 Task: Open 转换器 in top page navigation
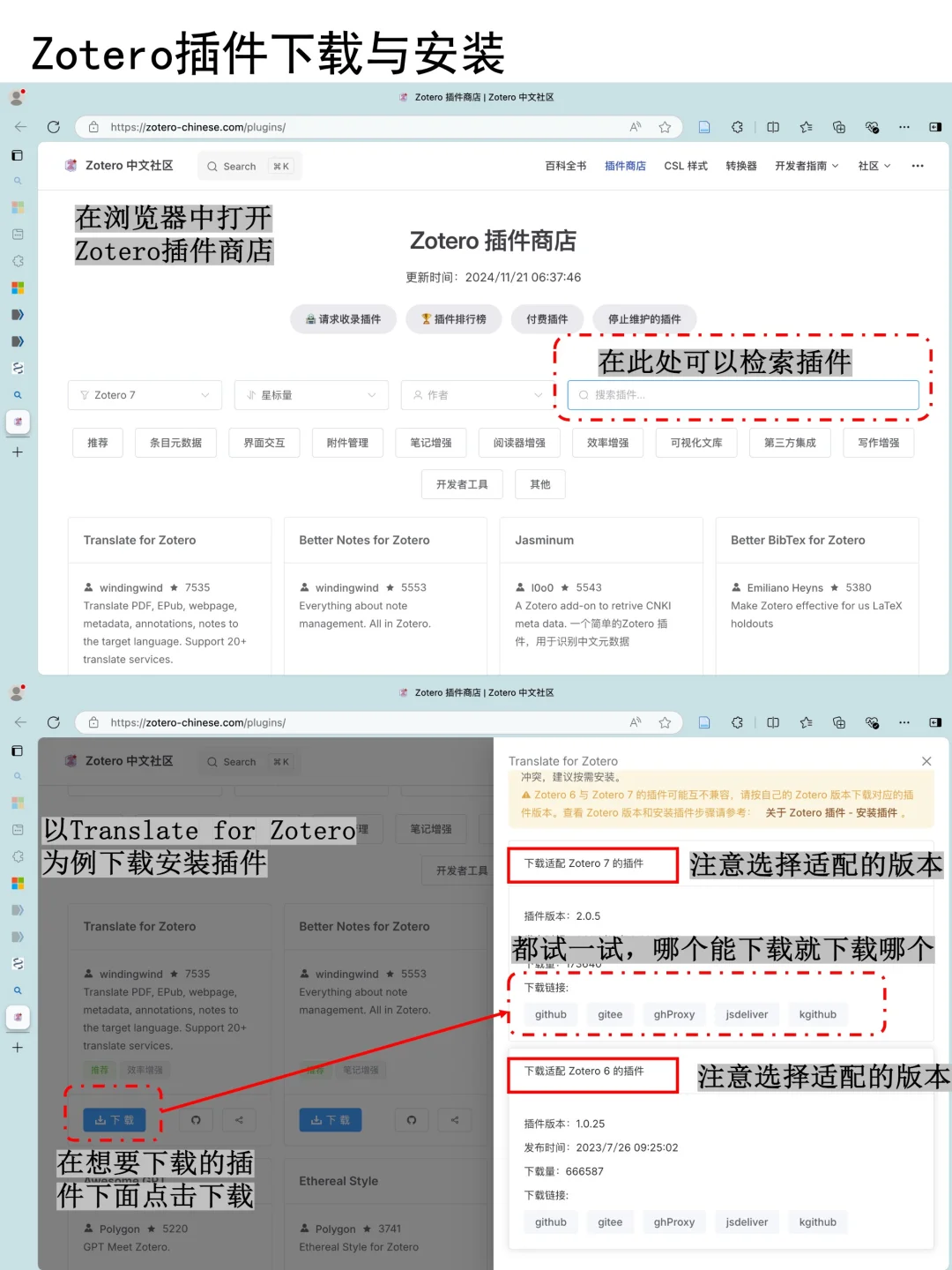(741, 166)
